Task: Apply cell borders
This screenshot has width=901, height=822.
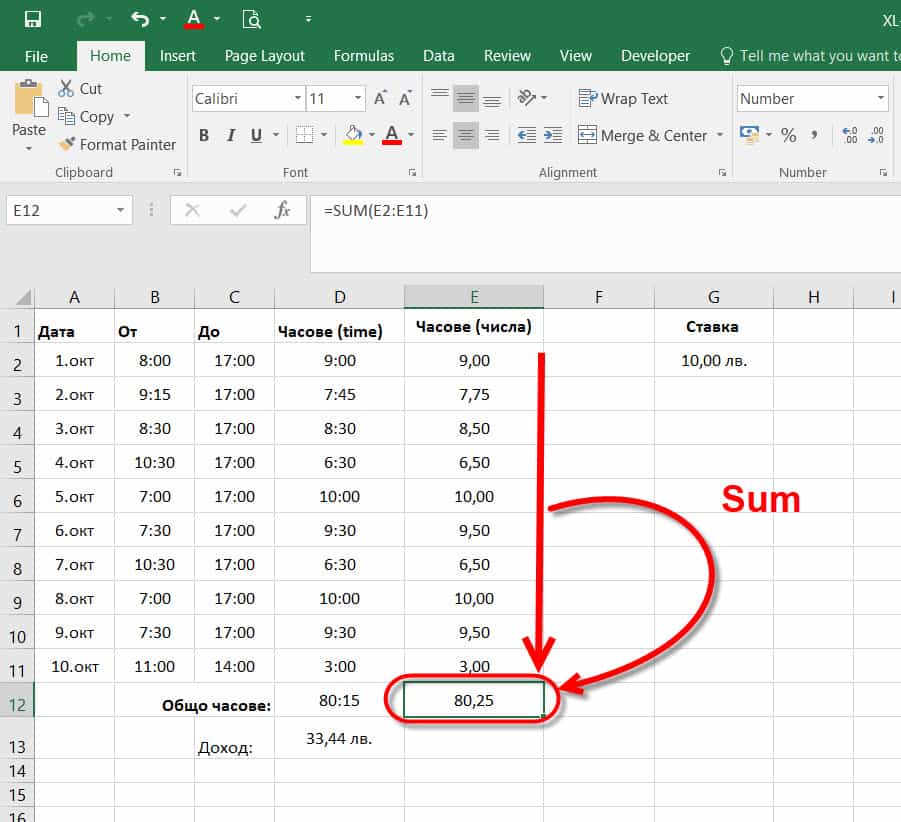Action: point(305,135)
